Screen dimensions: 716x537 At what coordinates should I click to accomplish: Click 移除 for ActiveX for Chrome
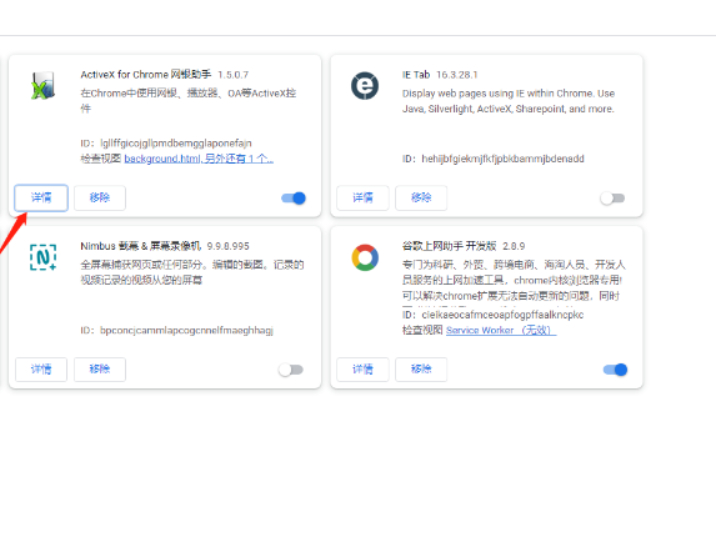click(x=100, y=198)
